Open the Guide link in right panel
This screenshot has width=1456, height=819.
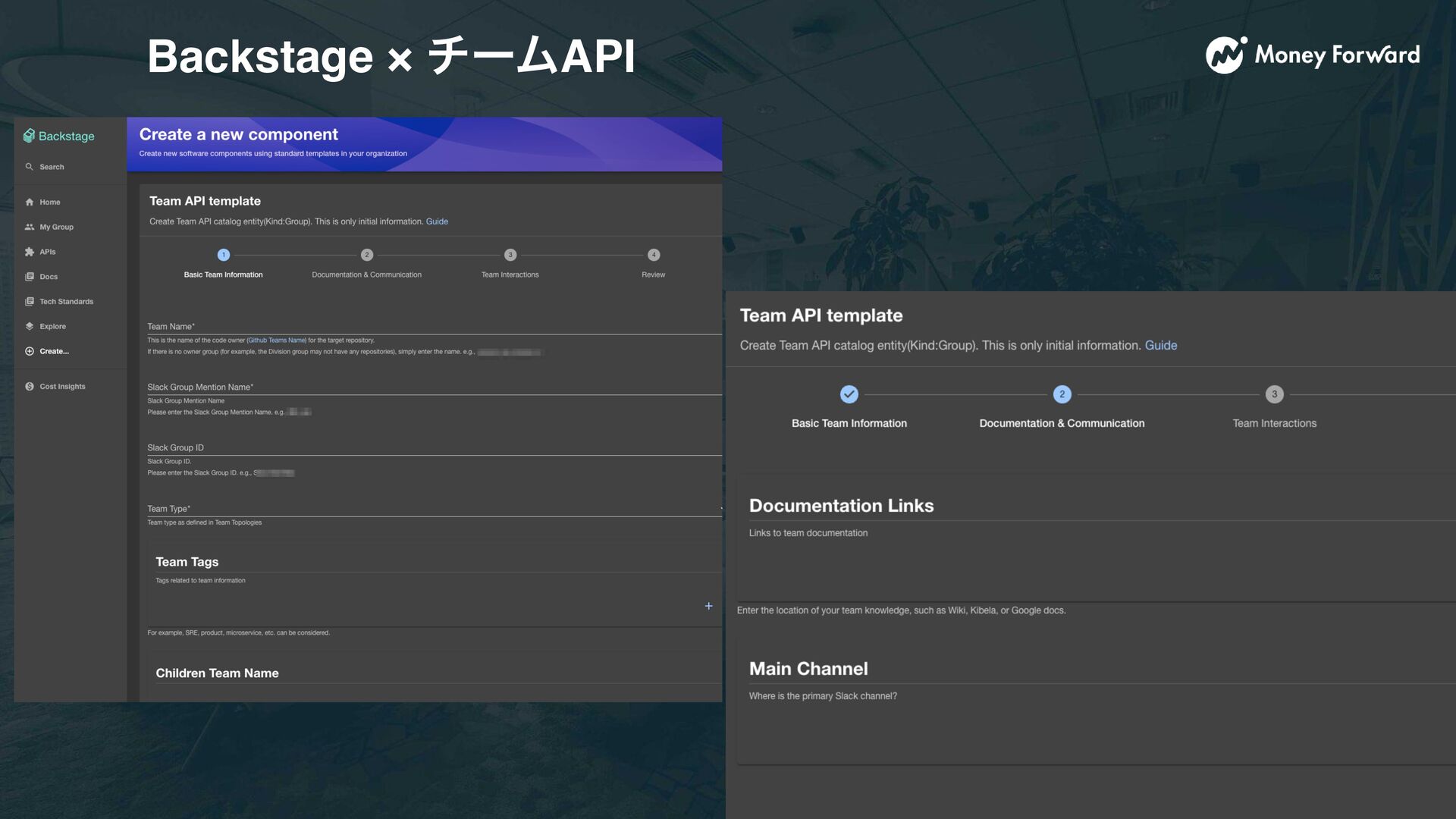coord(1161,345)
